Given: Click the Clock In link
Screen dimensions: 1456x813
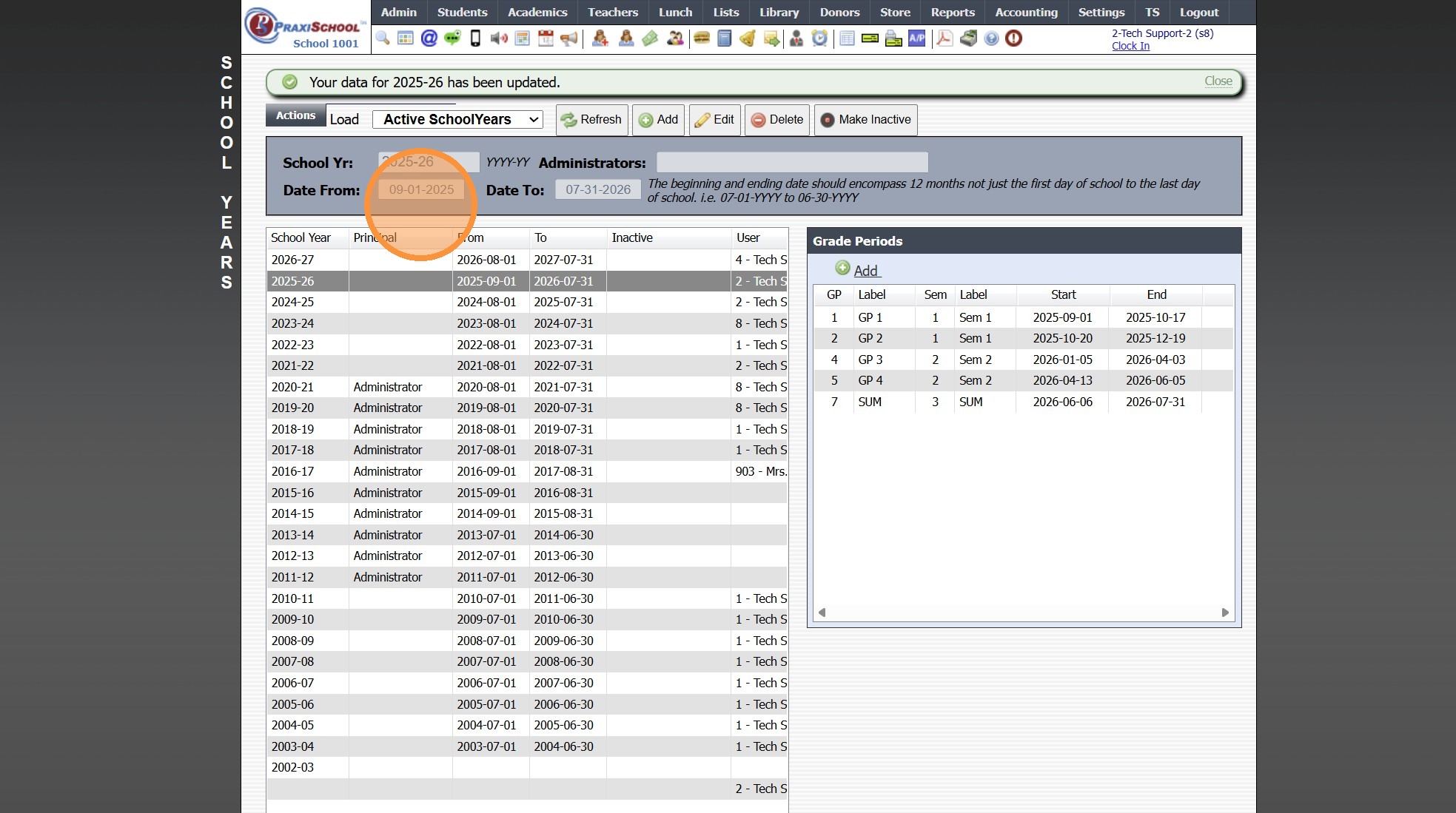Looking at the screenshot, I should click(1130, 46).
